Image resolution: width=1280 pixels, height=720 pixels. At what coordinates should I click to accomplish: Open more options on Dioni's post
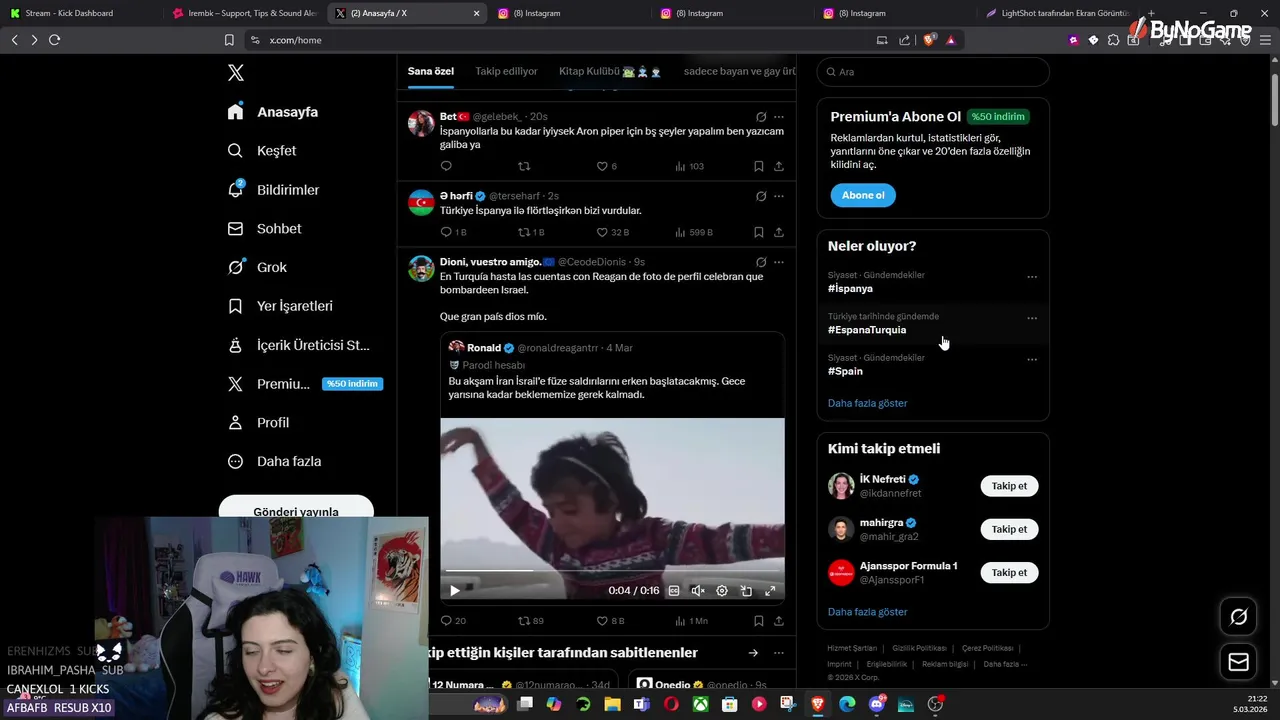779,262
